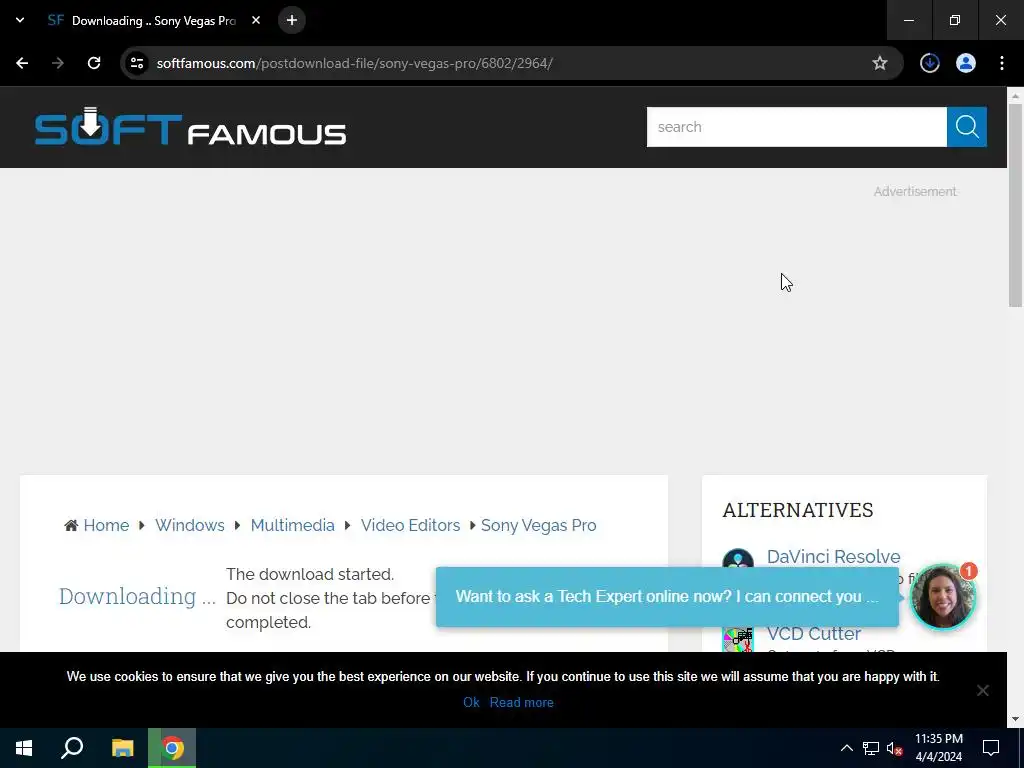Click the blue magnifier search button
The image size is (1024, 768).
(x=967, y=127)
